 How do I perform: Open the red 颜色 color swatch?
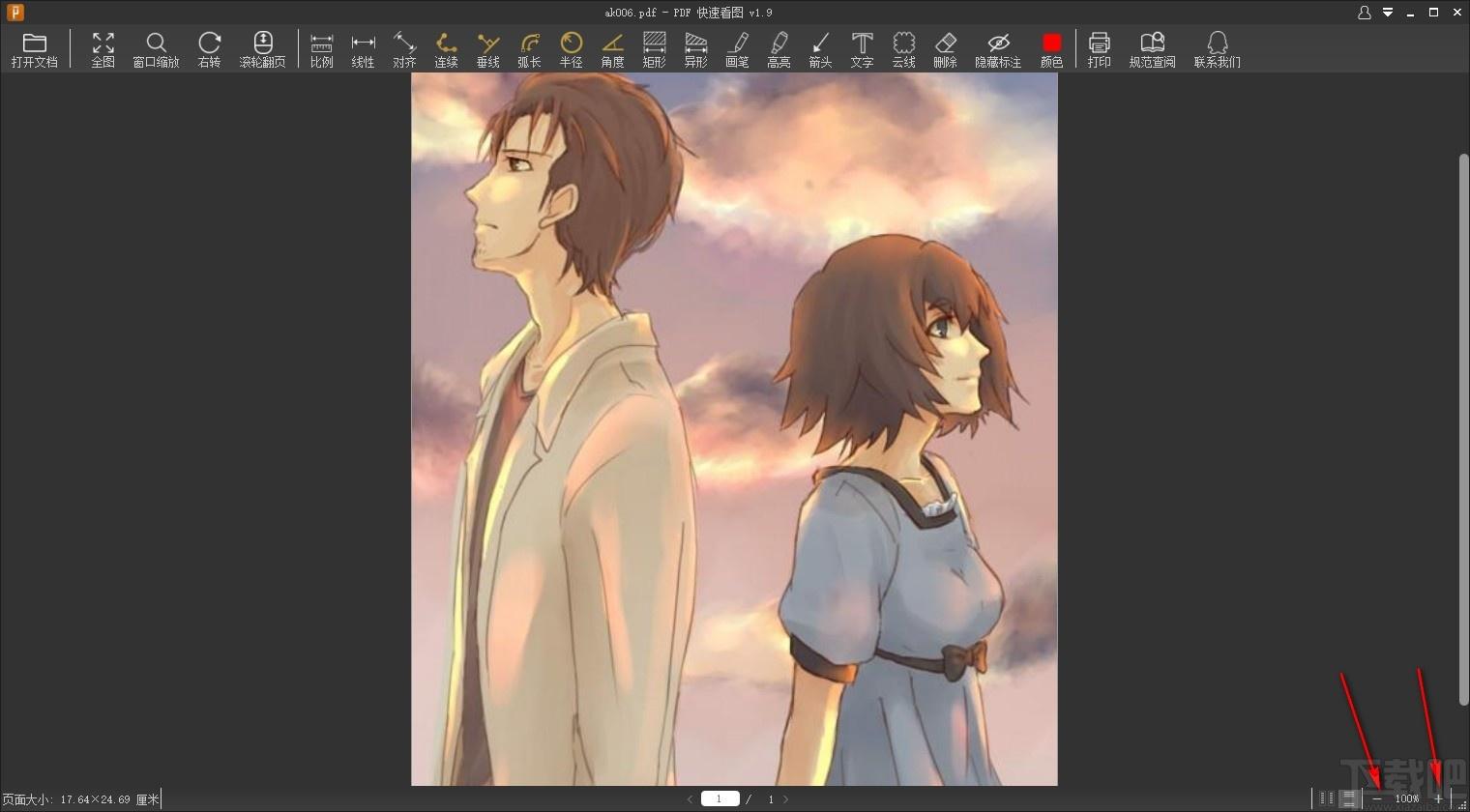pos(1051,49)
